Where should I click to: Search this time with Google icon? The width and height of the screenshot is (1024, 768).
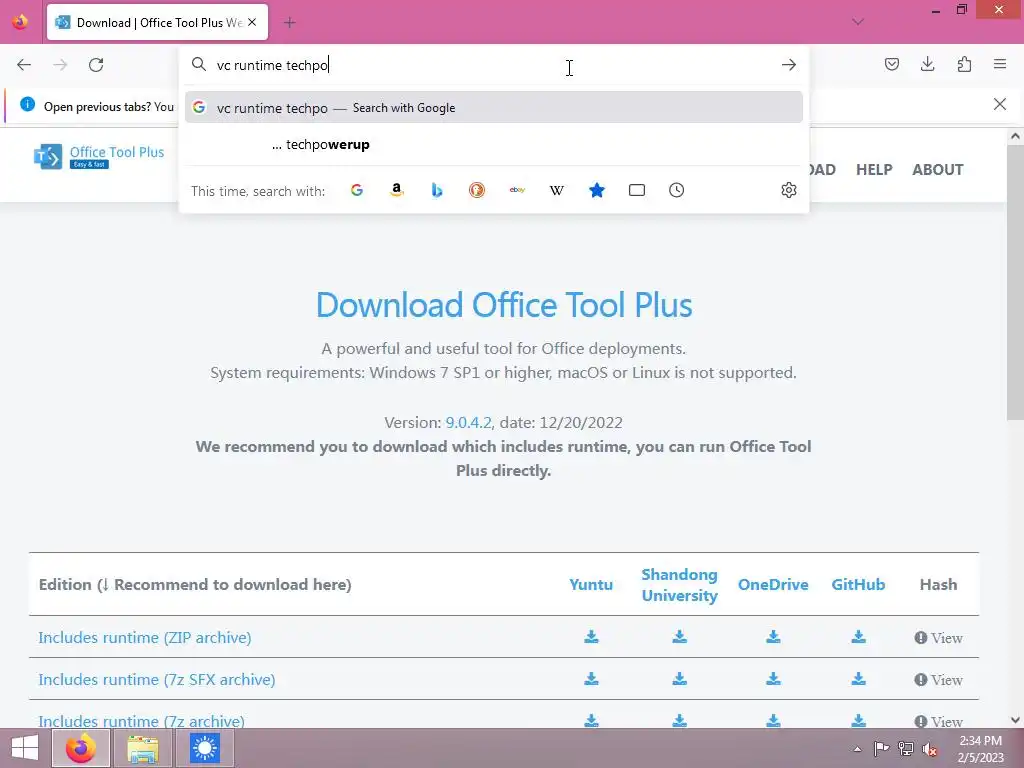(357, 190)
